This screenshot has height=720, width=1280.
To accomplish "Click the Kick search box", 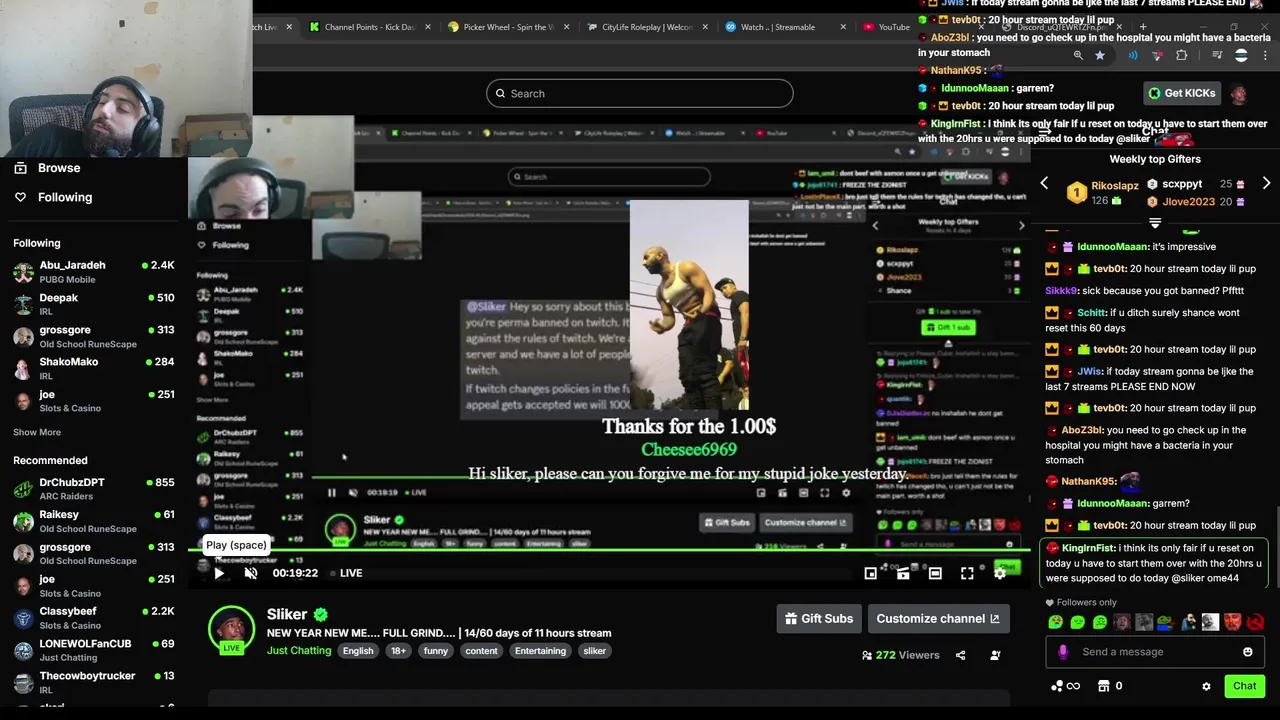I will pyautogui.click(x=640, y=93).
